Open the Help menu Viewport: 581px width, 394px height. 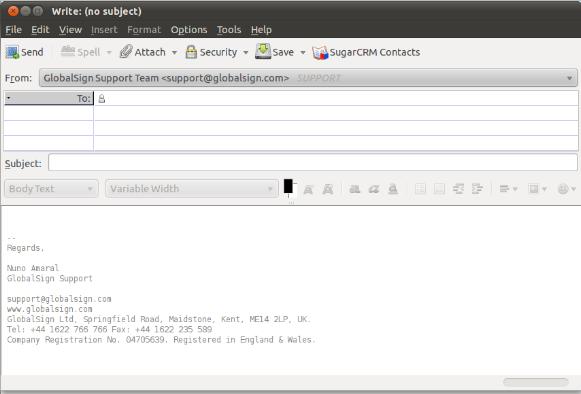pyautogui.click(x=261, y=30)
